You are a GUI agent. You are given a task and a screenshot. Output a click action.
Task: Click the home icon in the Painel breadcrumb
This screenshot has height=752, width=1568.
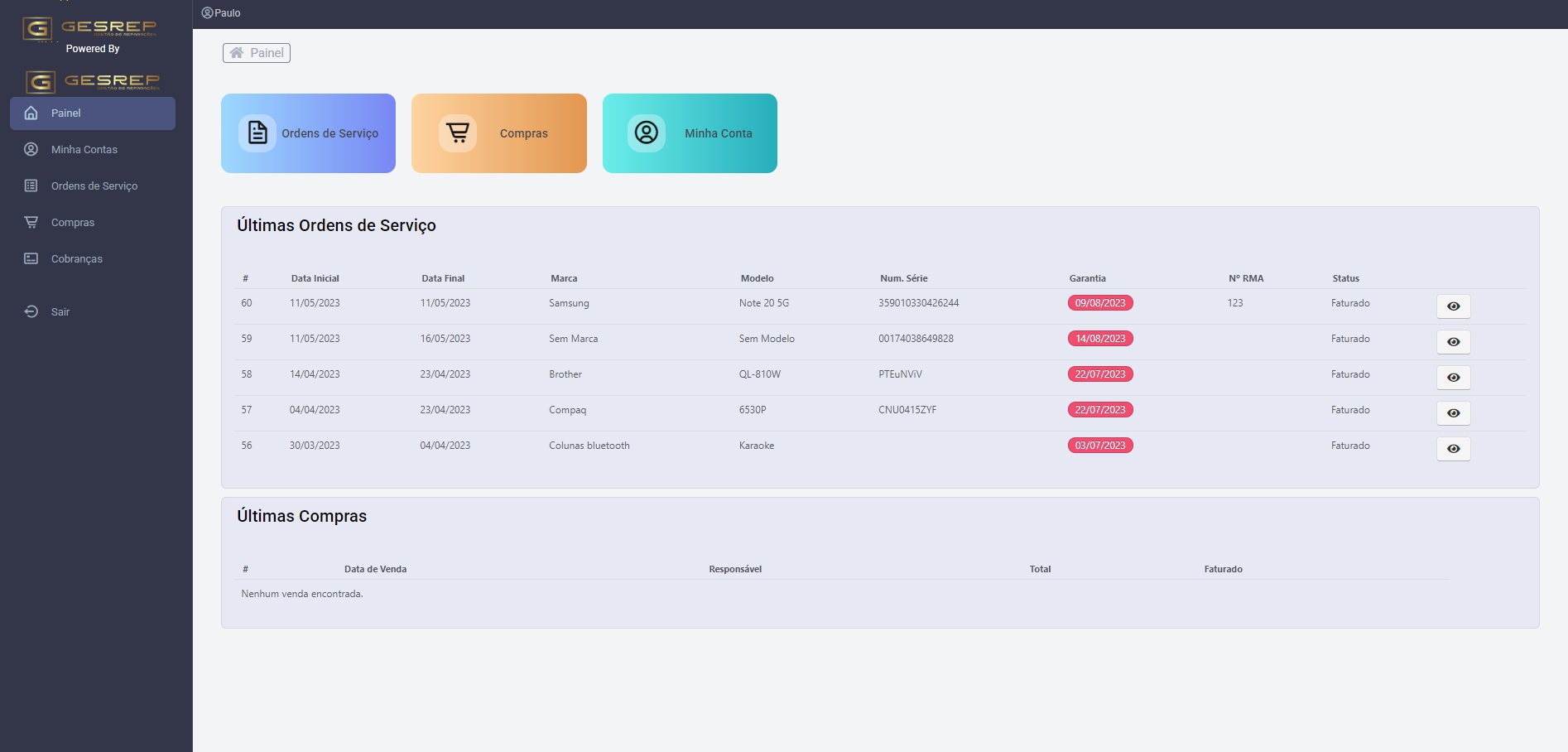coord(237,53)
